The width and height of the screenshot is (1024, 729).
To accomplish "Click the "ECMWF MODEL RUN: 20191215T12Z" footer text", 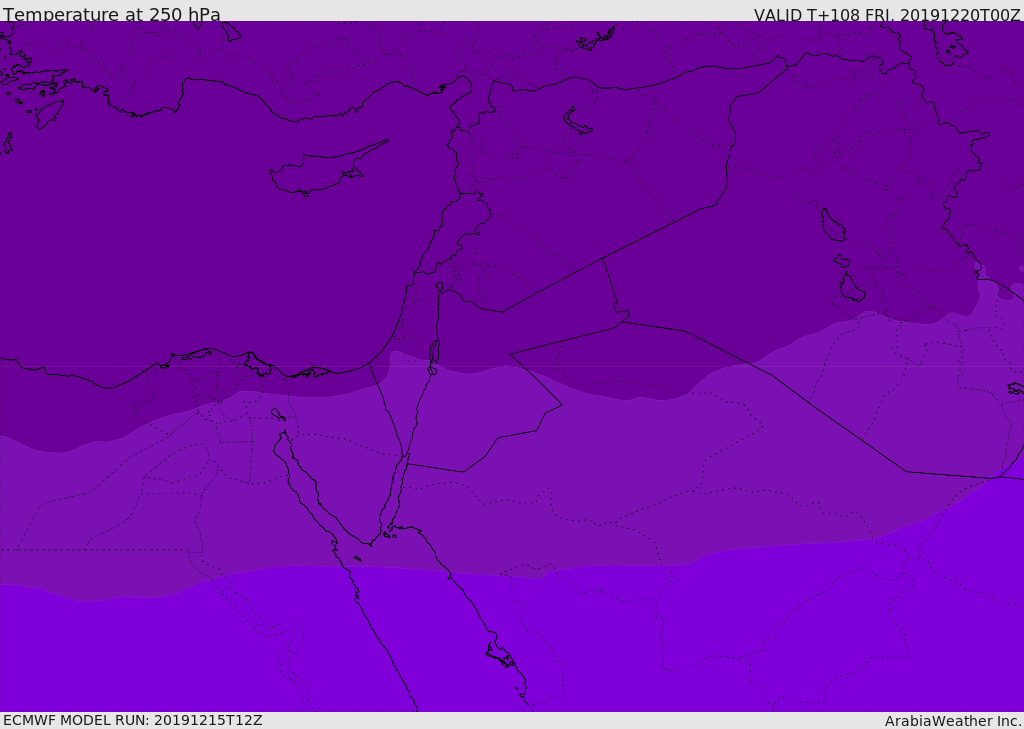I will tap(133, 721).
